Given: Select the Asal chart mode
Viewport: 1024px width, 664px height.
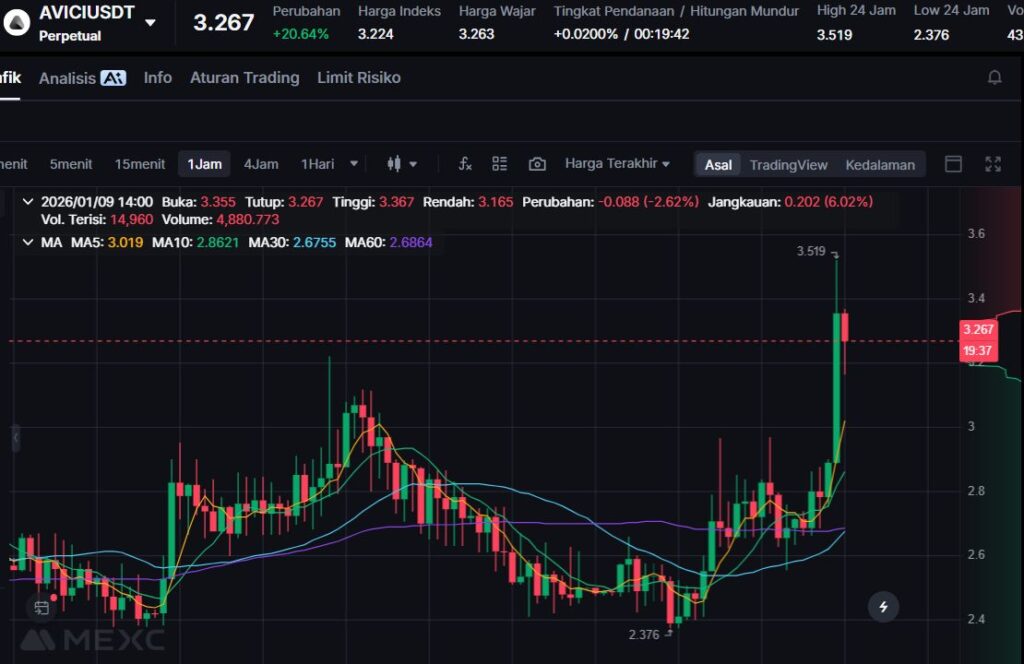Looking at the screenshot, I should [718, 165].
